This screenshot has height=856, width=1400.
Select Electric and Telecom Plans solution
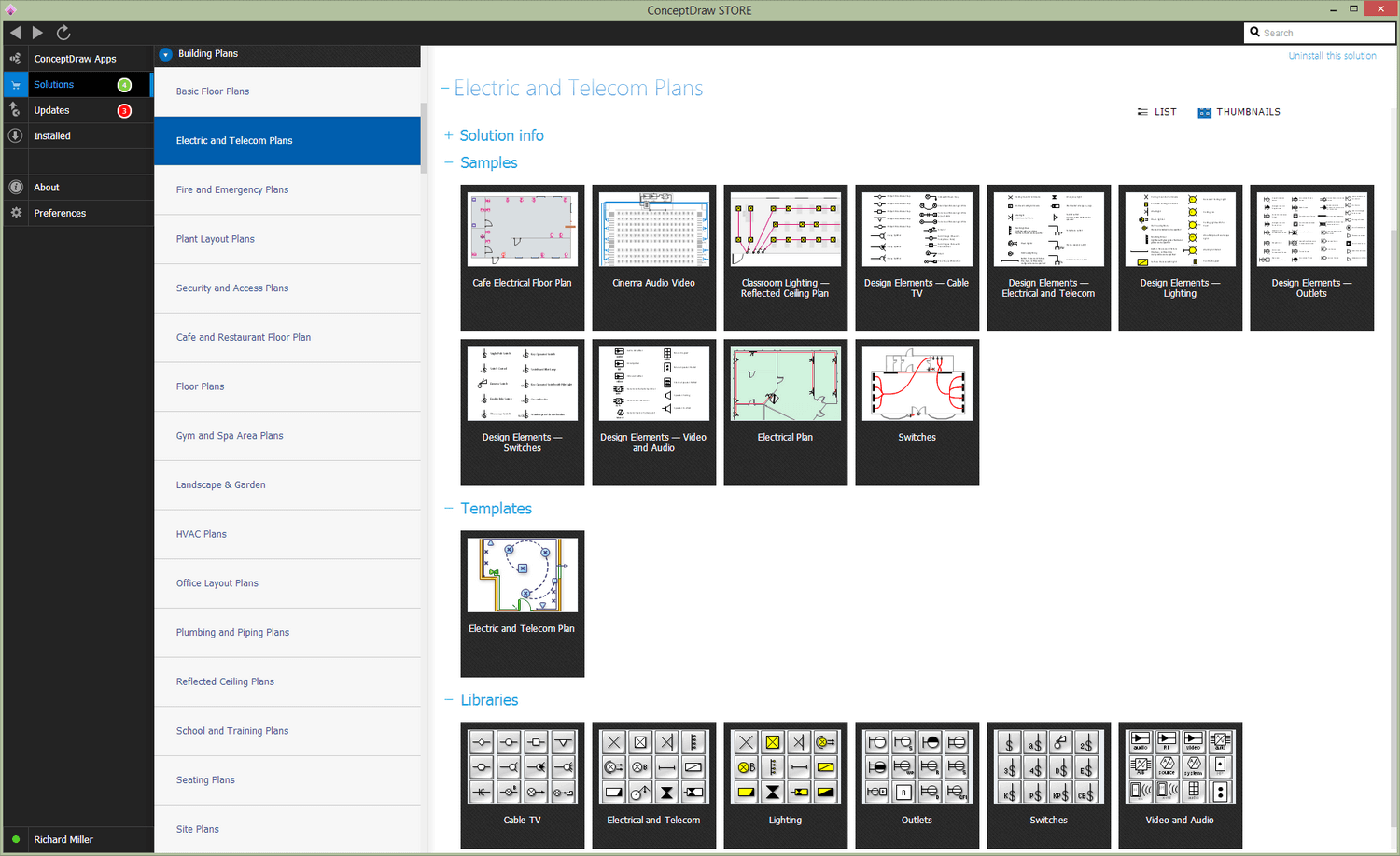pos(287,141)
